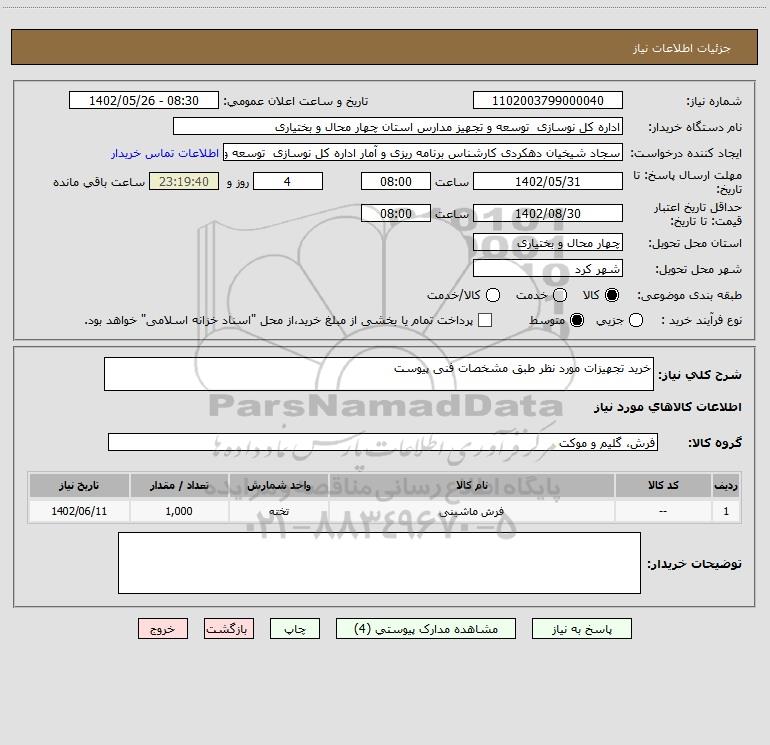Click the واحد شمارش column header
Image resolution: width=770 pixels, height=745 pixels.
pyautogui.click(x=278, y=486)
